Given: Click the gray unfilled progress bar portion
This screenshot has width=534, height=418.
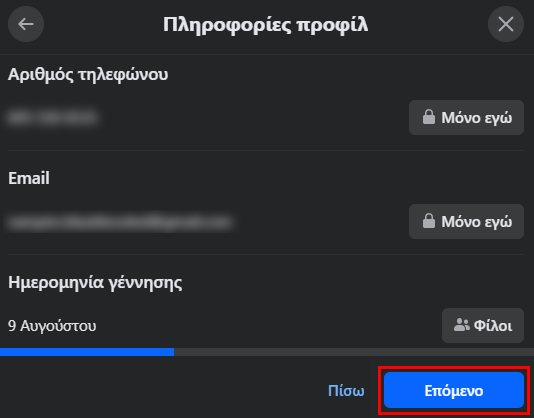Looking at the screenshot, I should tap(354, 352).
